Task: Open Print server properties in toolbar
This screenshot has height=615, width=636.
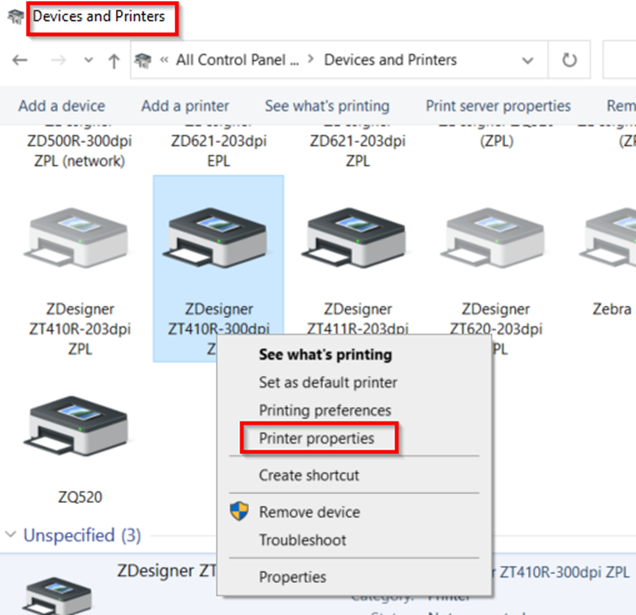Action: click(498, 106)
